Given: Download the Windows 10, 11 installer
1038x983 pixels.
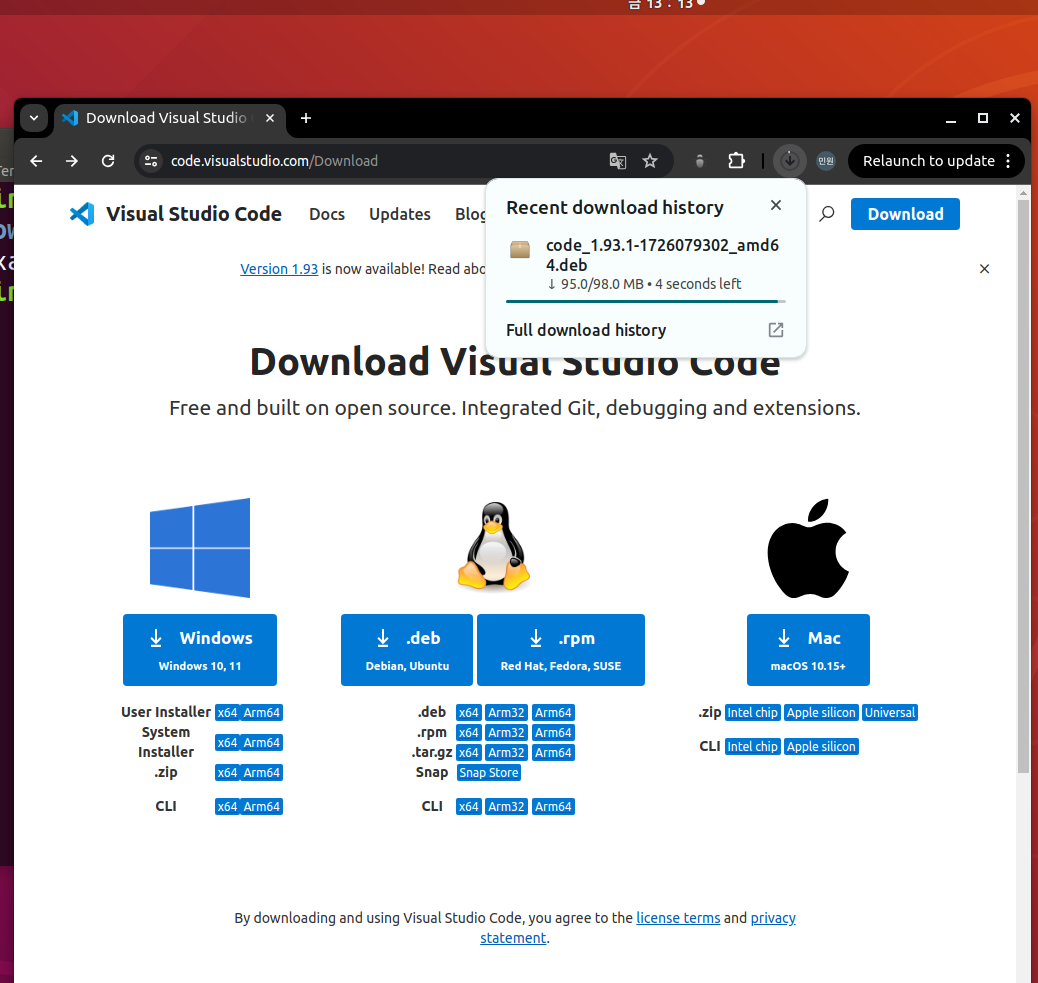Looking at the screenshot, I should tap(200, 650).
